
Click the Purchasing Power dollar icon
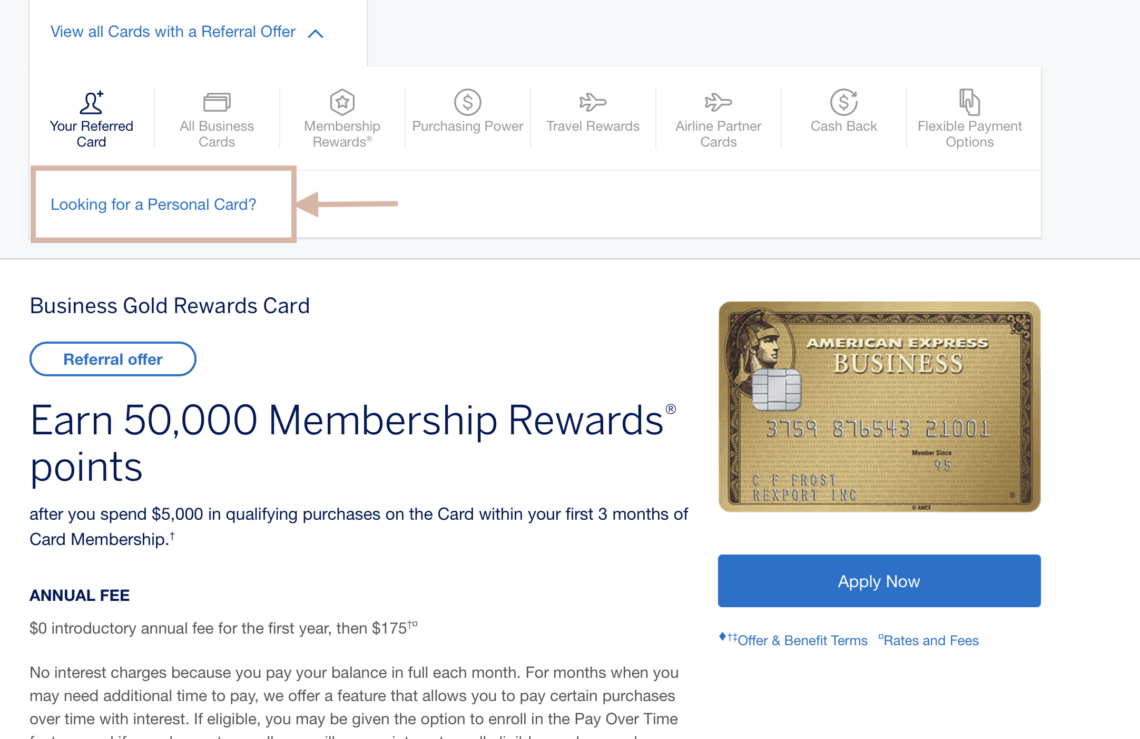(467, 102)
